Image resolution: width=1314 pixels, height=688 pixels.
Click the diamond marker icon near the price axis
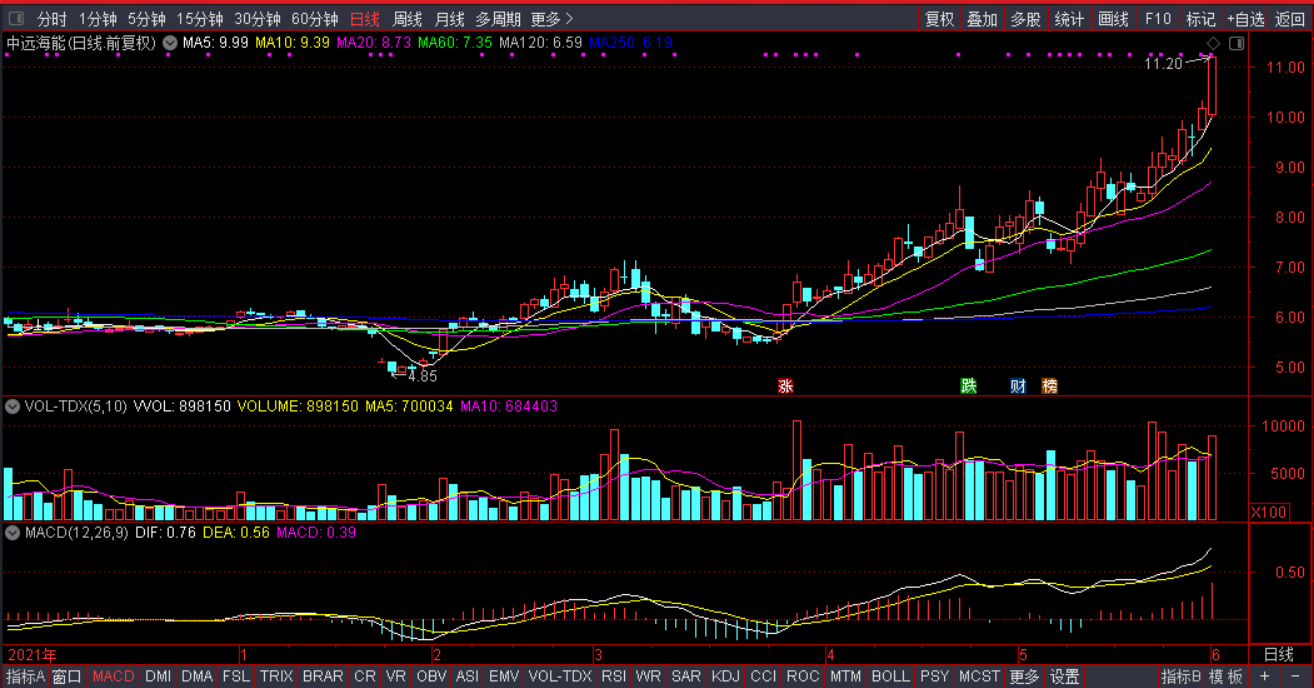(x=1214, y=43)
